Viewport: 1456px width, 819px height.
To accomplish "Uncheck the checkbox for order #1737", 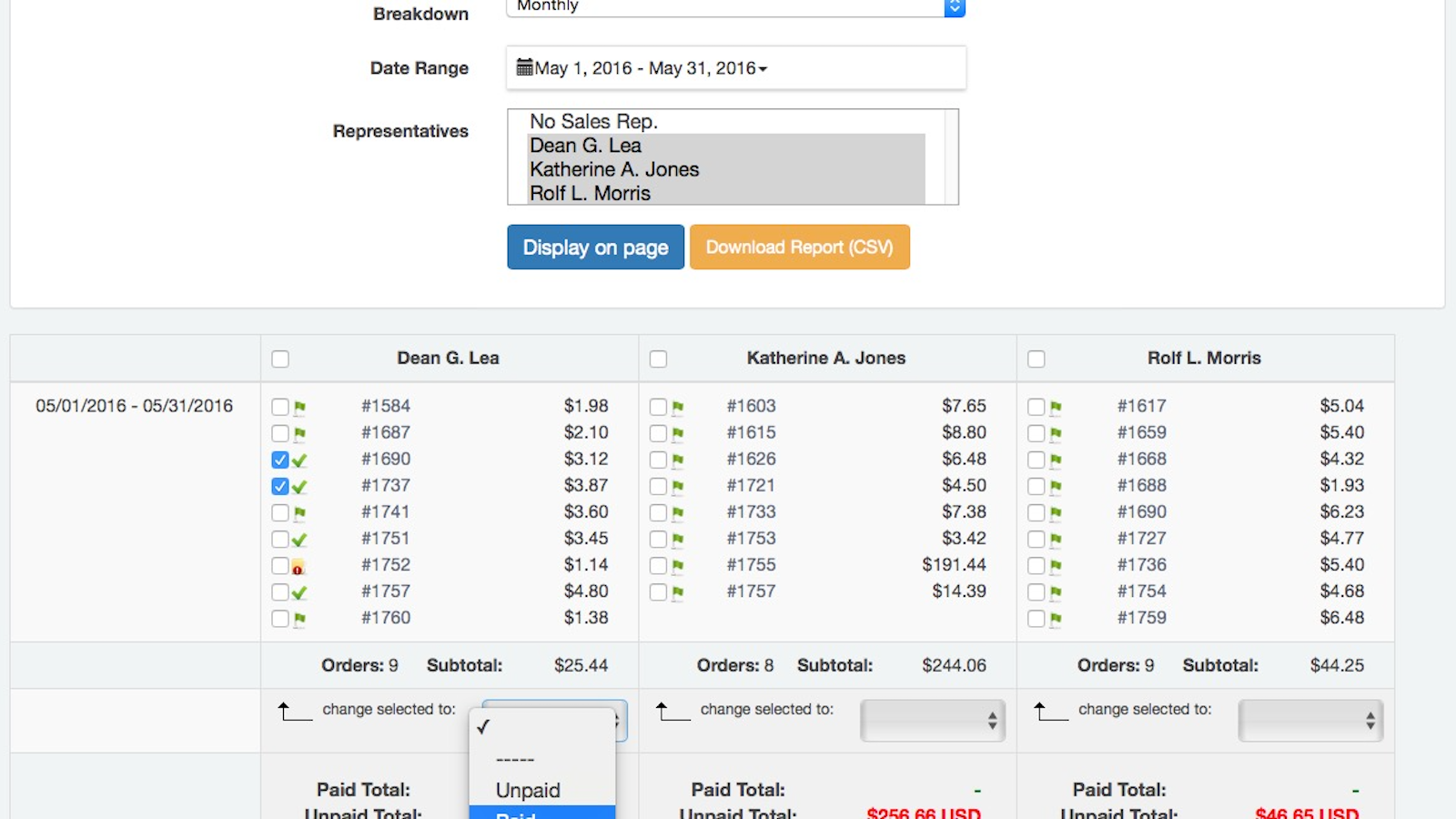I will tap(280, 487).
